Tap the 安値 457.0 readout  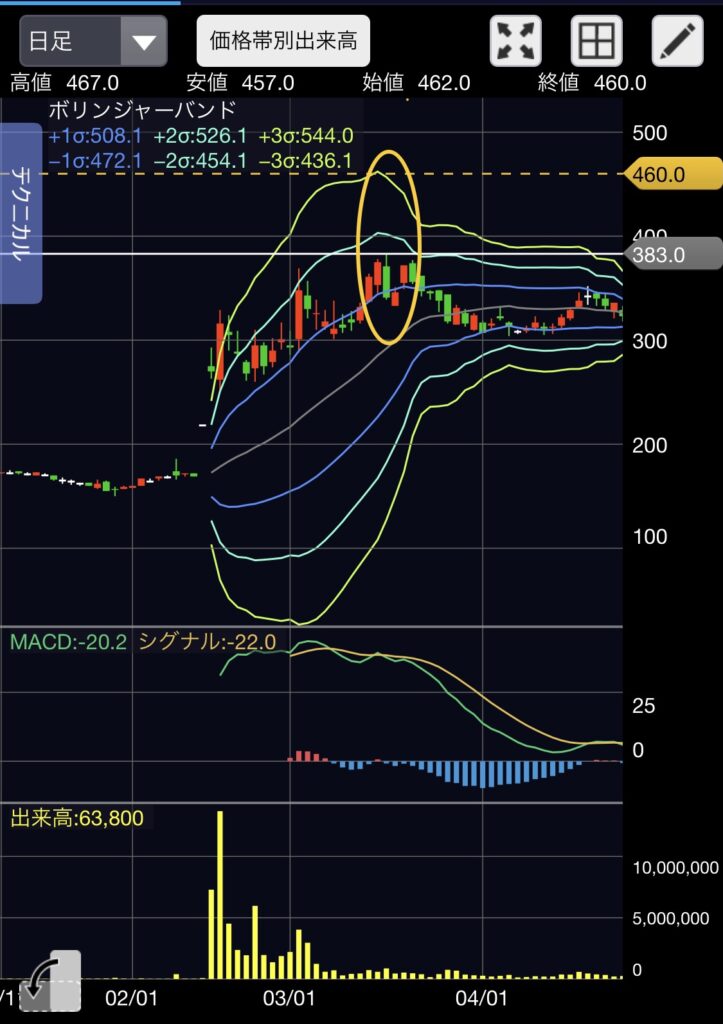[240, 83]
